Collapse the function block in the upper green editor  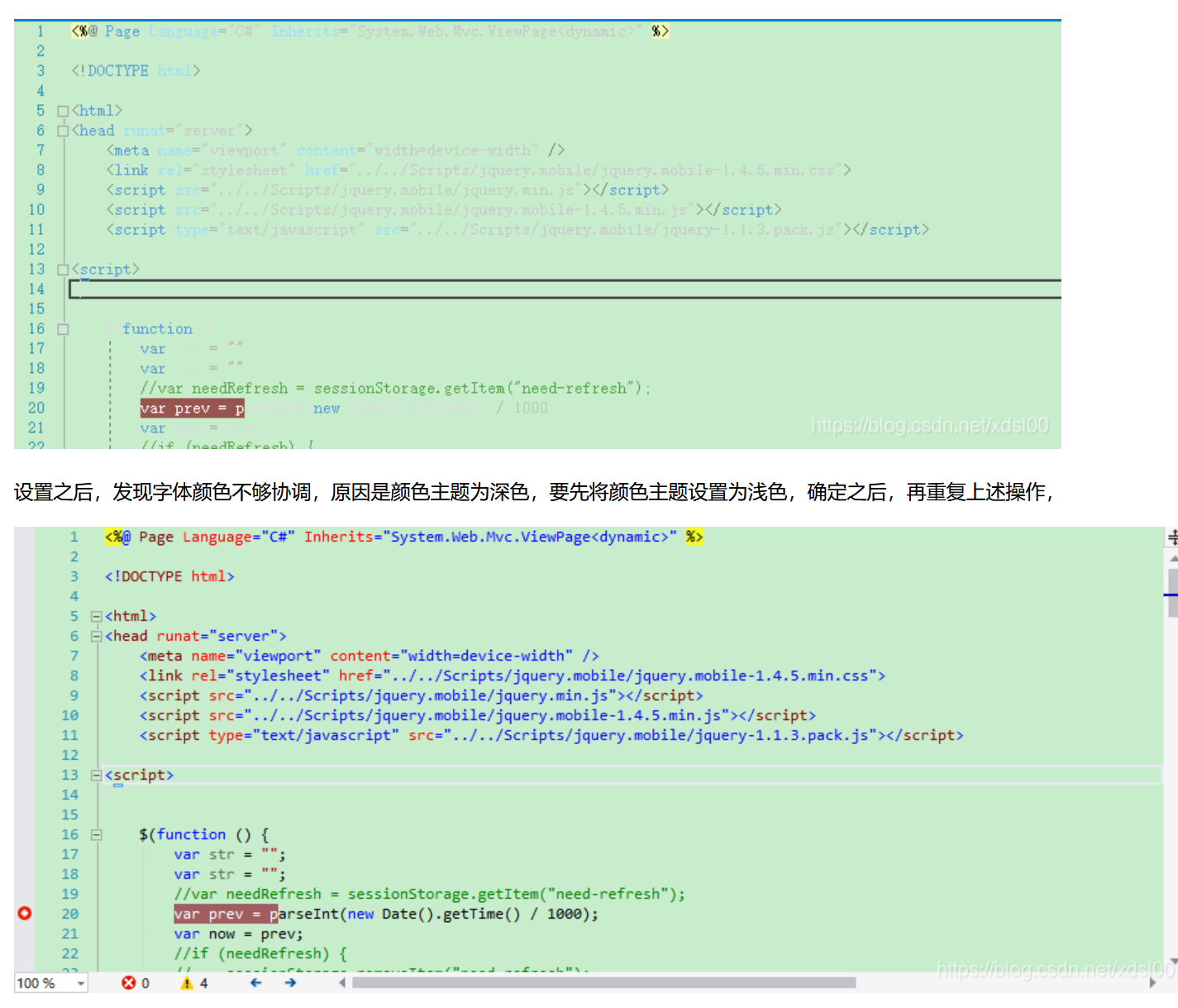click(63, 329)
